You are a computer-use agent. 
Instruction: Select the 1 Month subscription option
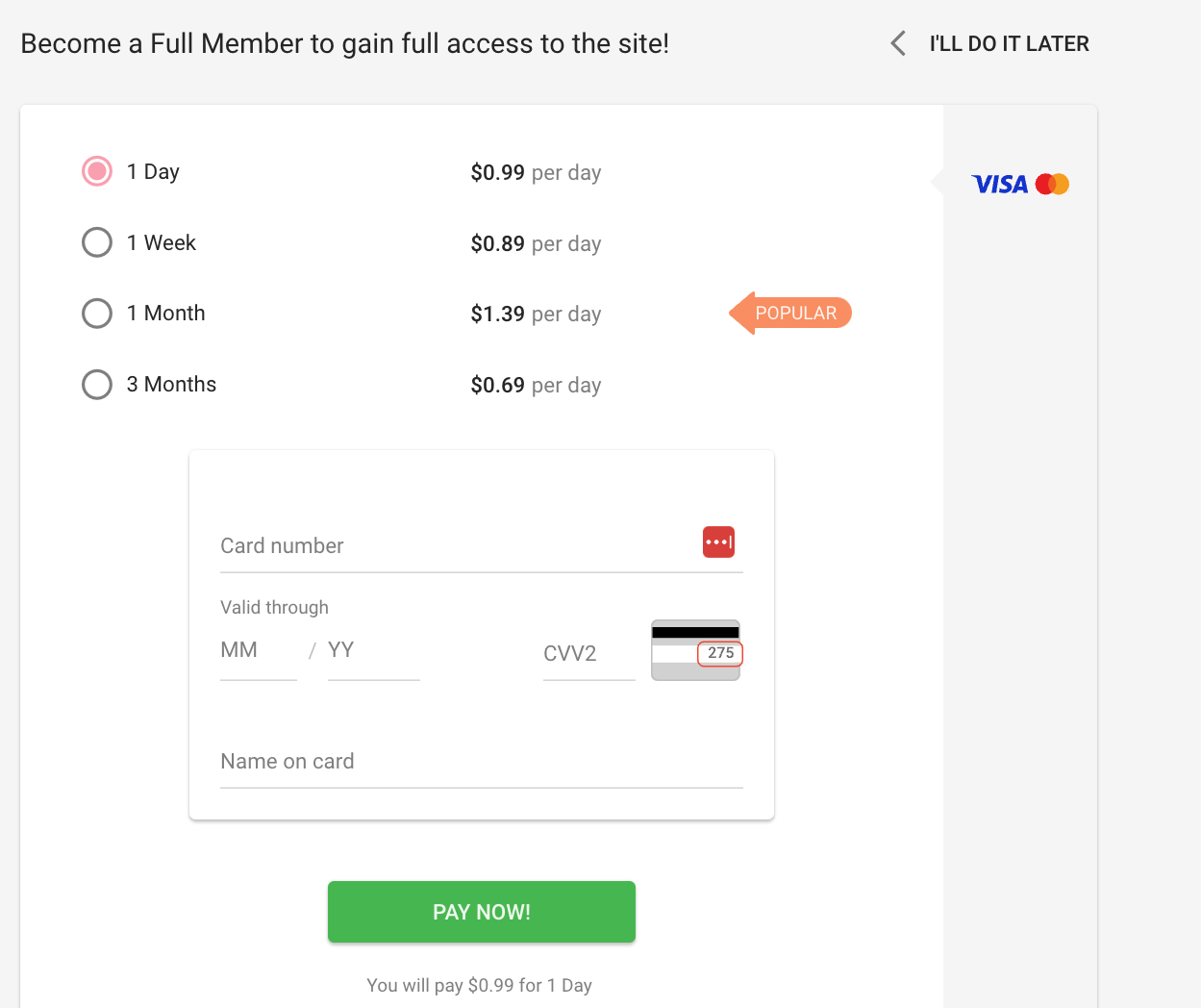pyautogui.click(x=96, y=313)
